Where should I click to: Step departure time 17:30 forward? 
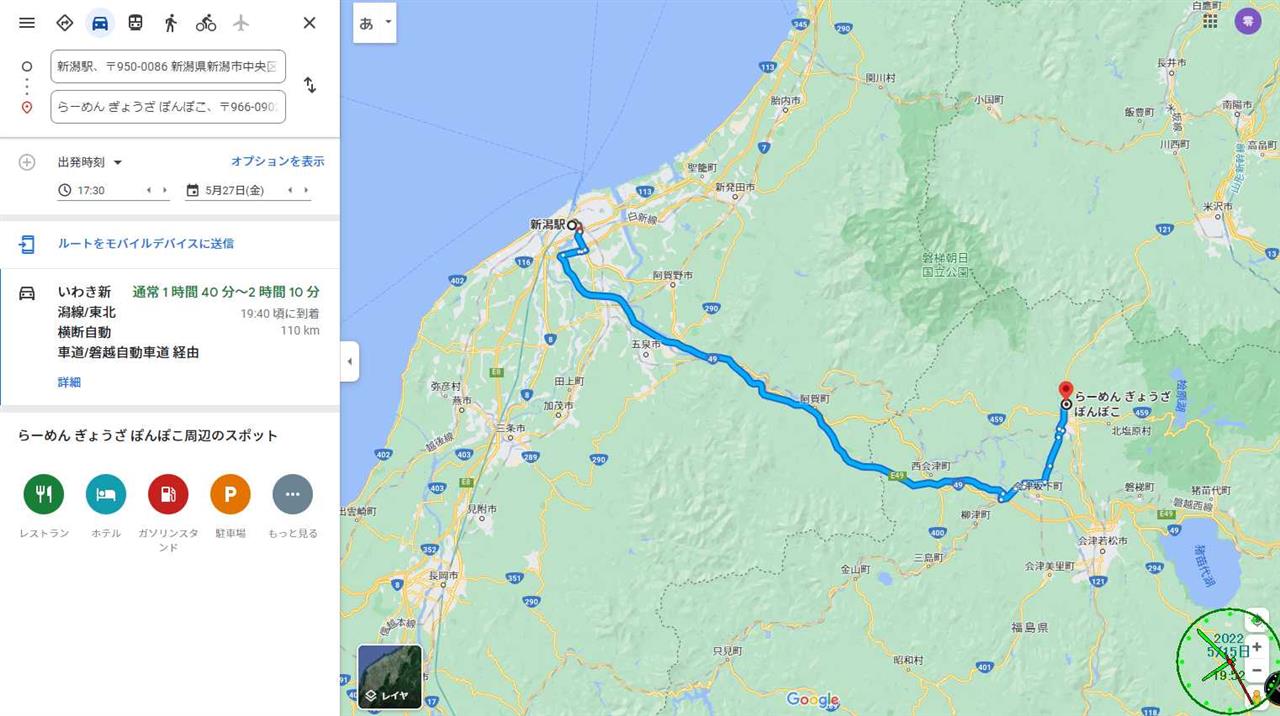165,190
